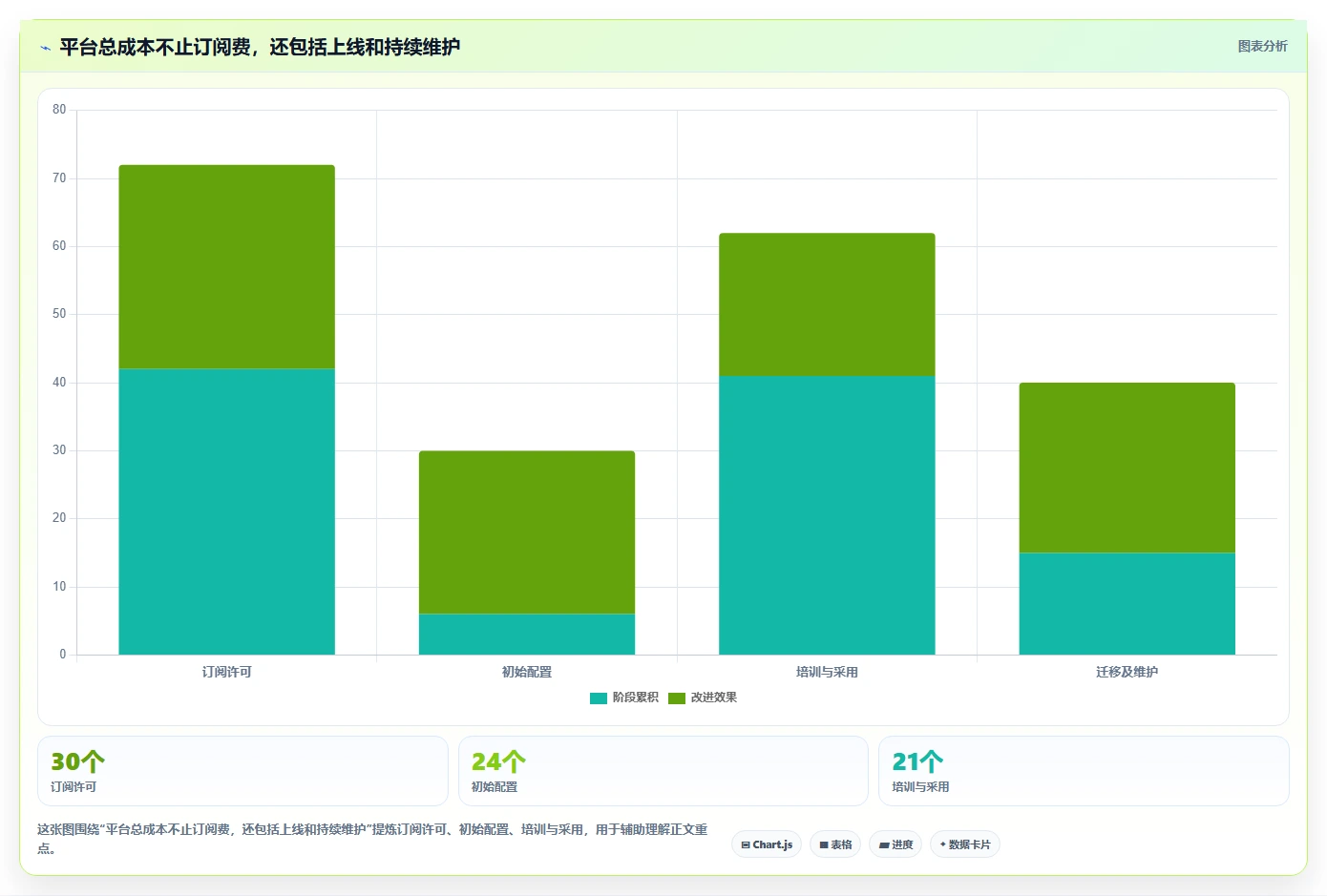This screenshot has height=896, width=1327.
Task: Select the teal segment of the 初始配置 bar
Action: click(x=527, y=634)
